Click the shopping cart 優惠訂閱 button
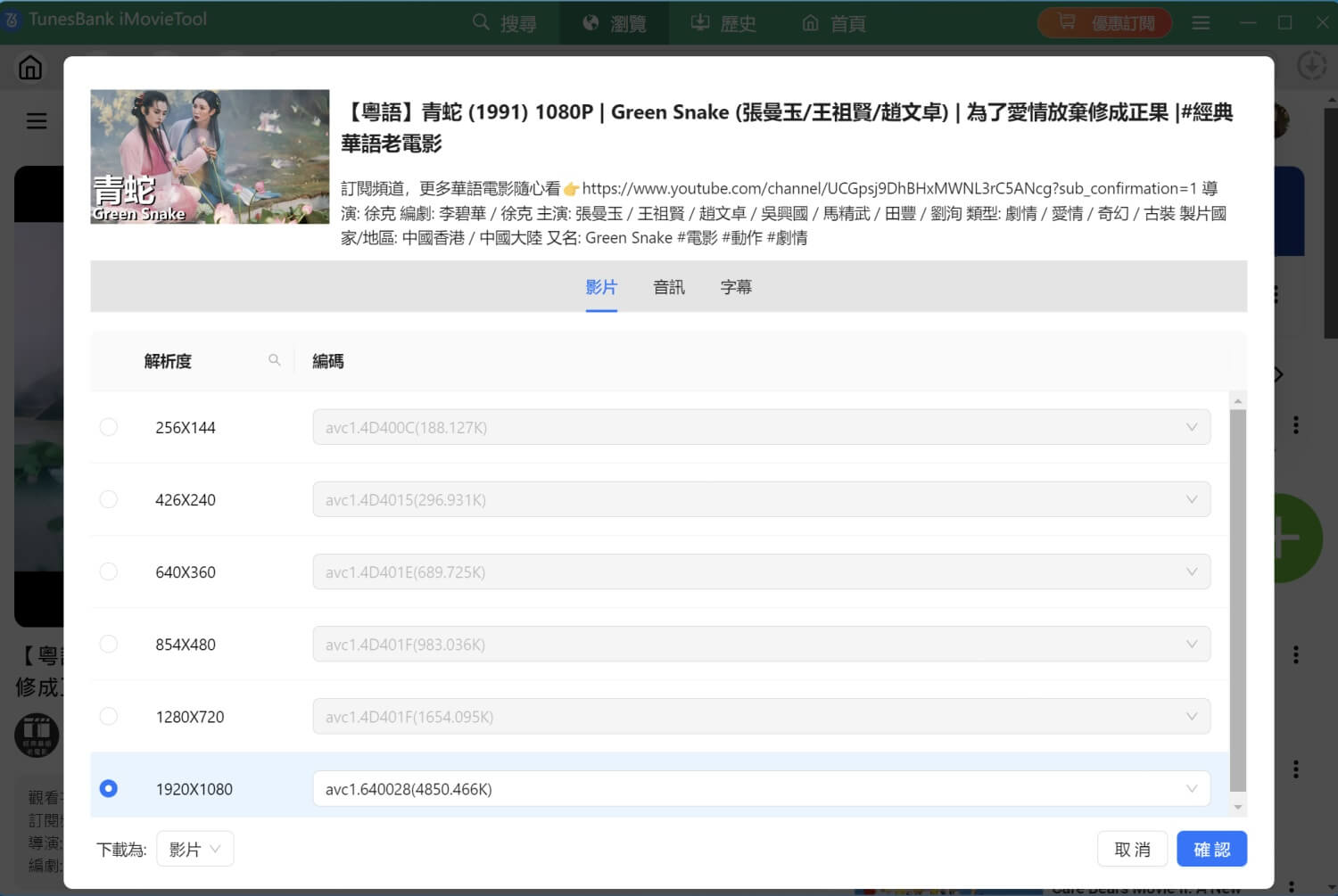The height and width of the screenshot is (896, 1338). coord(1104,23)
